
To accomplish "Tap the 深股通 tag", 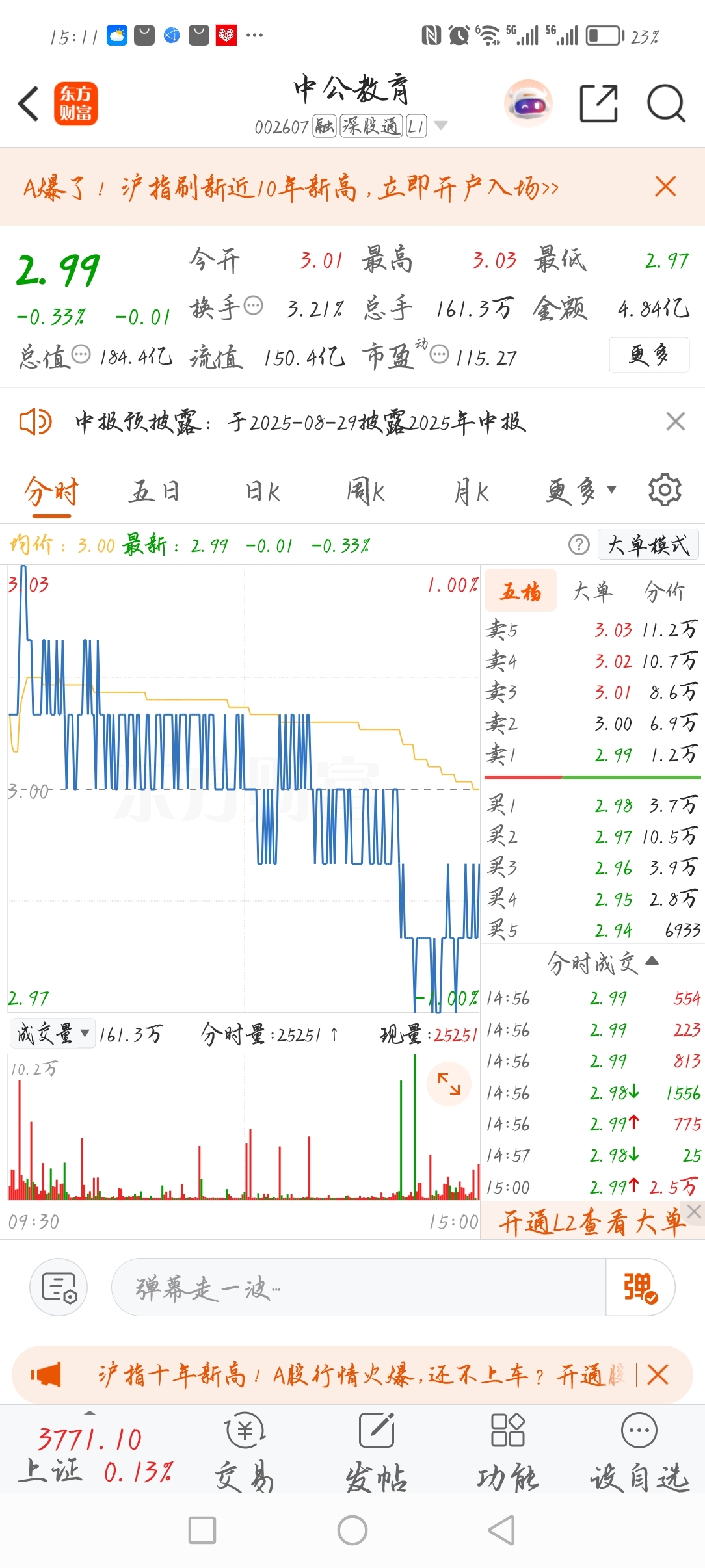I will (371, 126).
